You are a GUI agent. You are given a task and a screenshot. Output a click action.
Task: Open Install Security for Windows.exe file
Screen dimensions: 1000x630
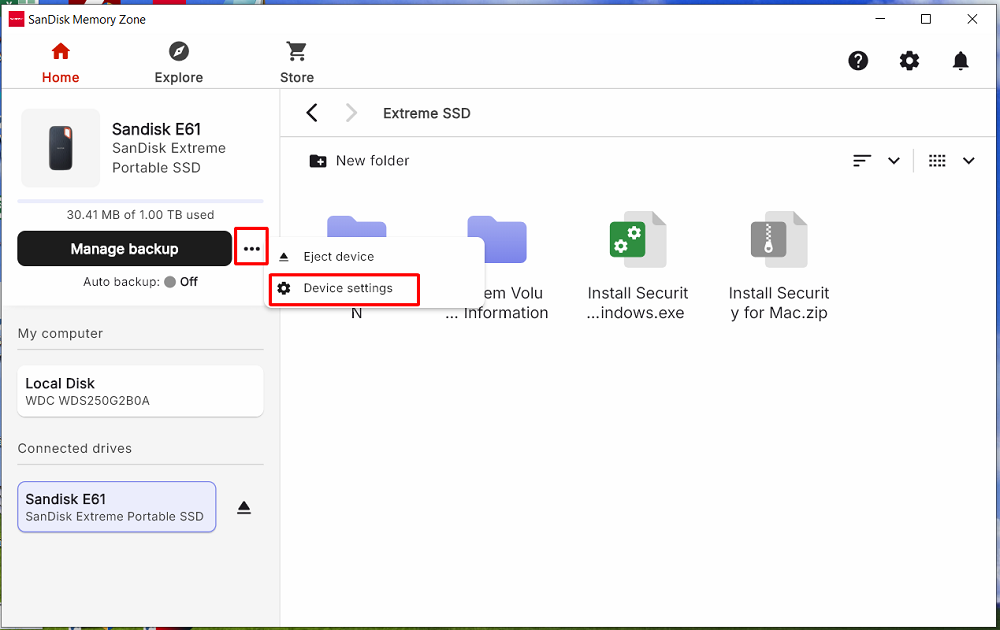click(638, 267)
